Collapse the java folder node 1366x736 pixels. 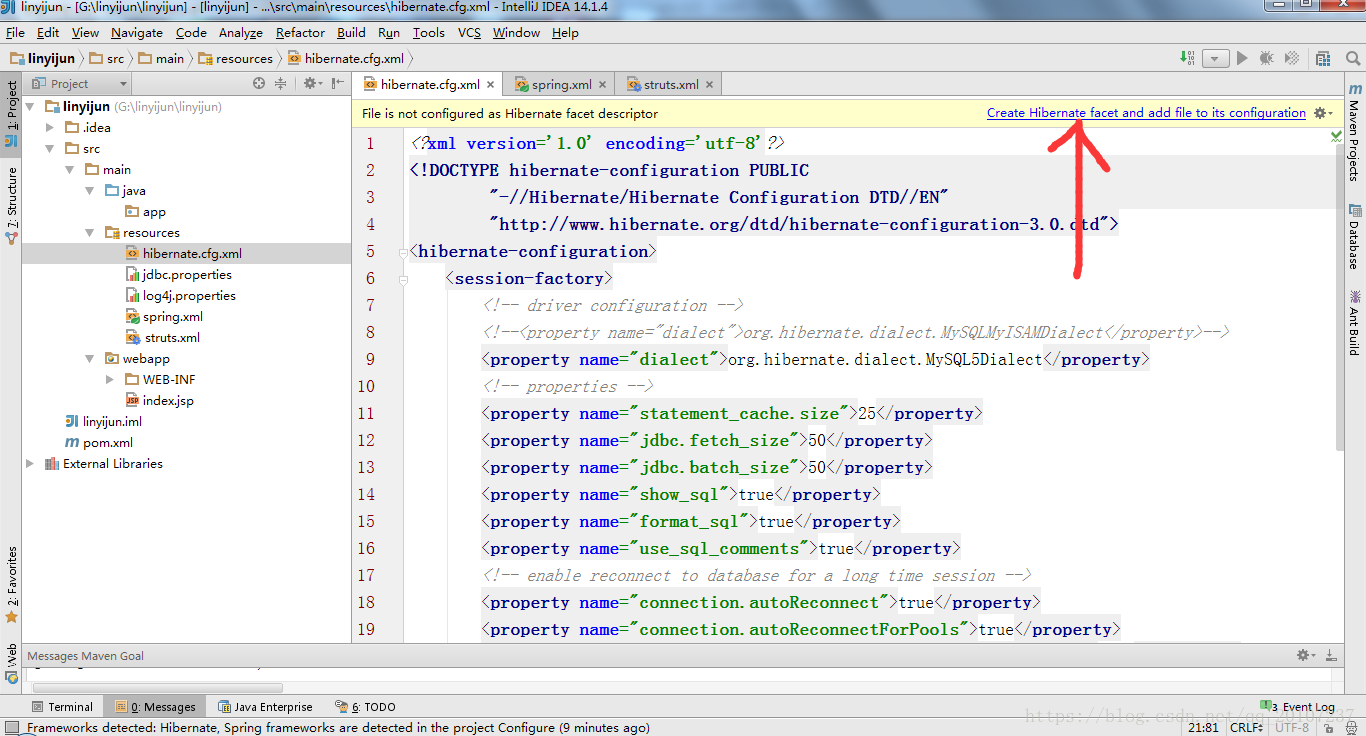(x=90, y=190)
